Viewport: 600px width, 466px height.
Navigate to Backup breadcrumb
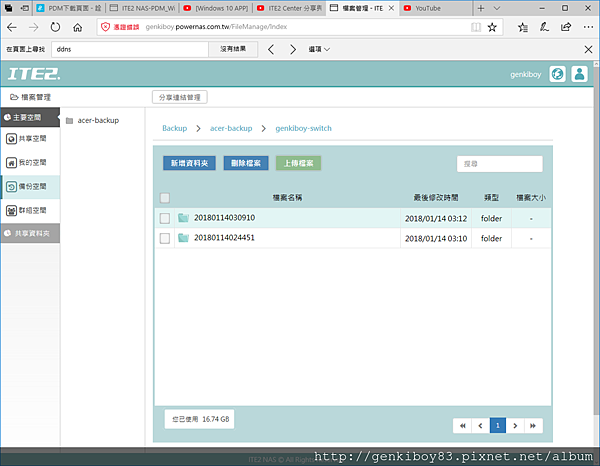174,128
